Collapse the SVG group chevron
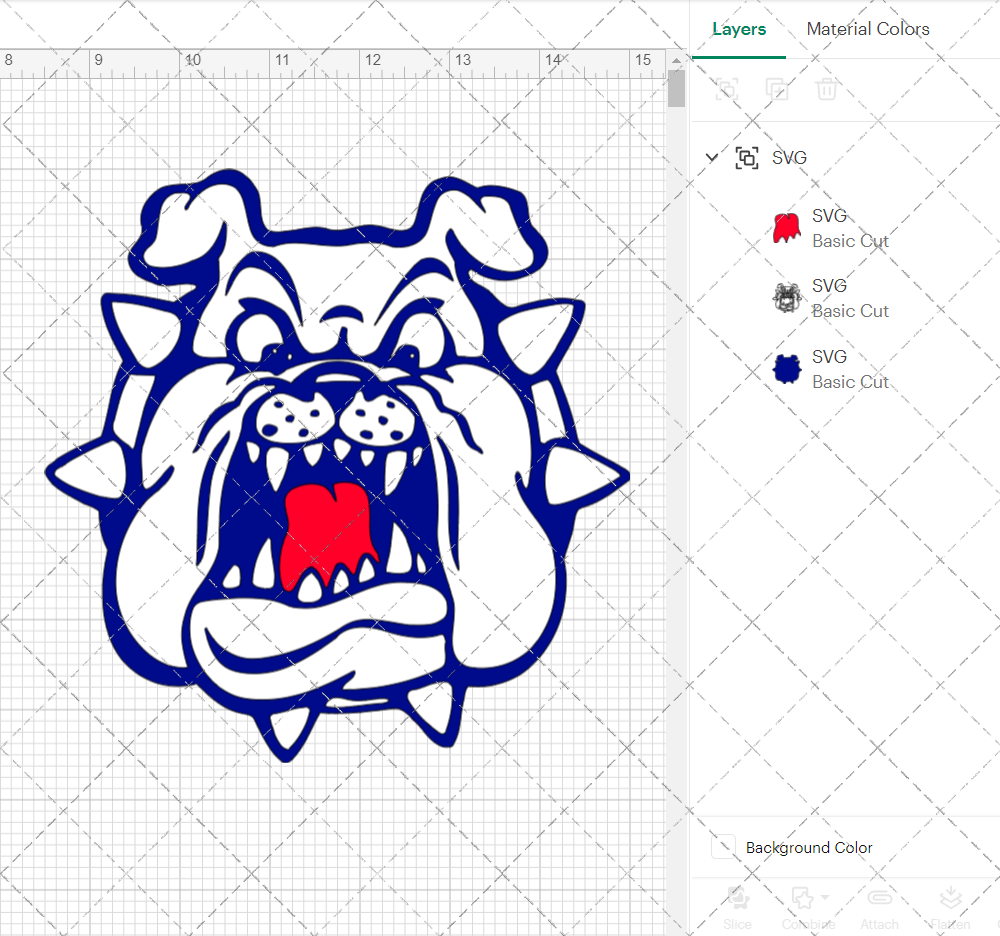The width and height of the screenshot is (1000, 936). coord(712,157)
